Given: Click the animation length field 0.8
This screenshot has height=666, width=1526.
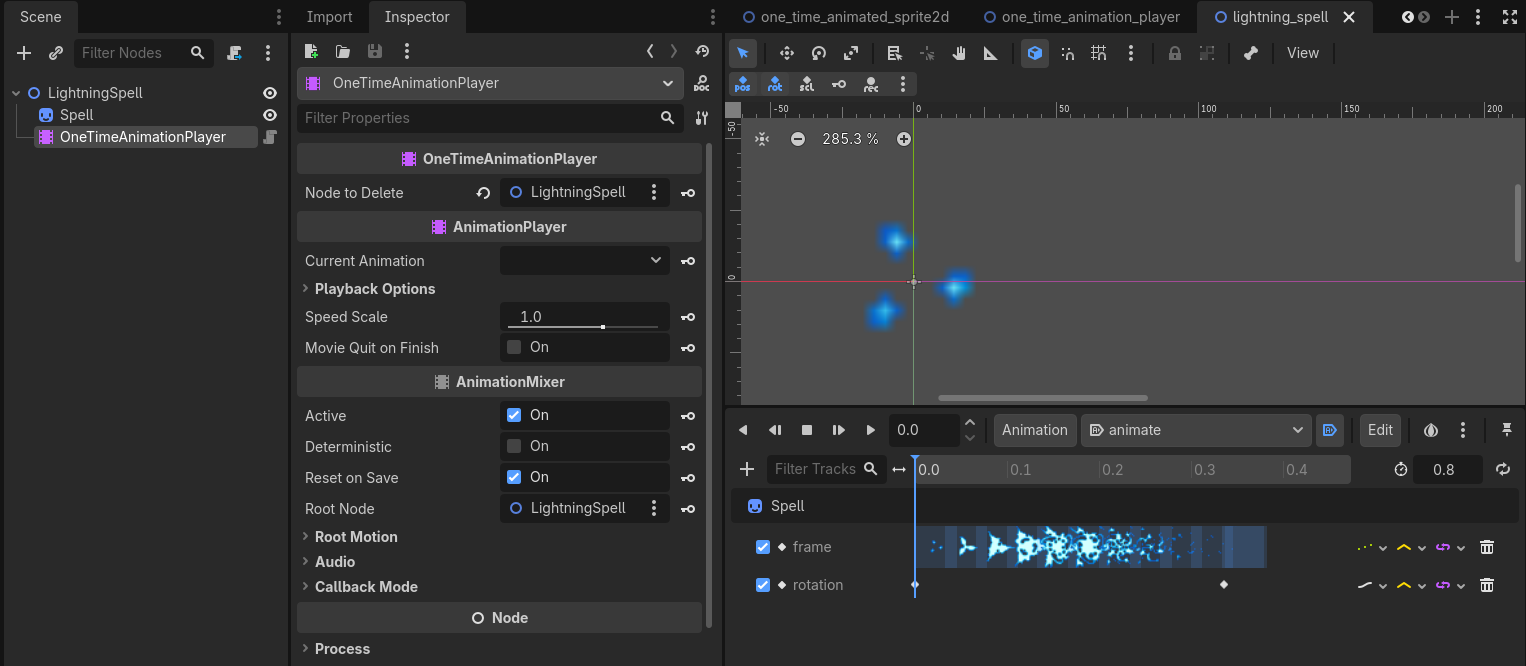Looking at the screenshot, I should pyautogui.click(x=1448, y=469).
